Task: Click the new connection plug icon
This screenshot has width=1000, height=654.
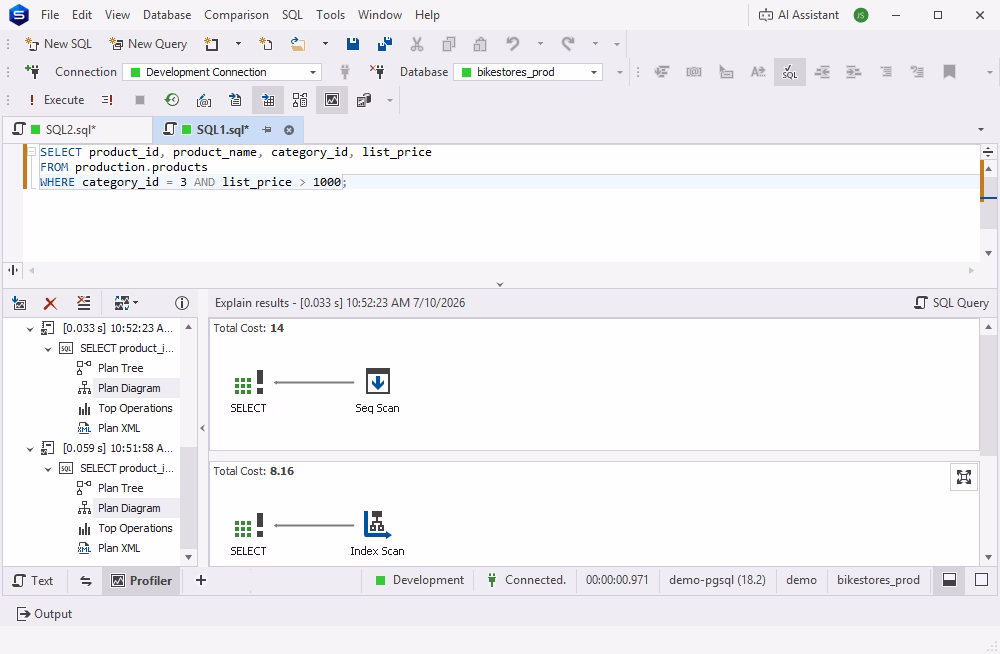Action: [x=32, y=72]
